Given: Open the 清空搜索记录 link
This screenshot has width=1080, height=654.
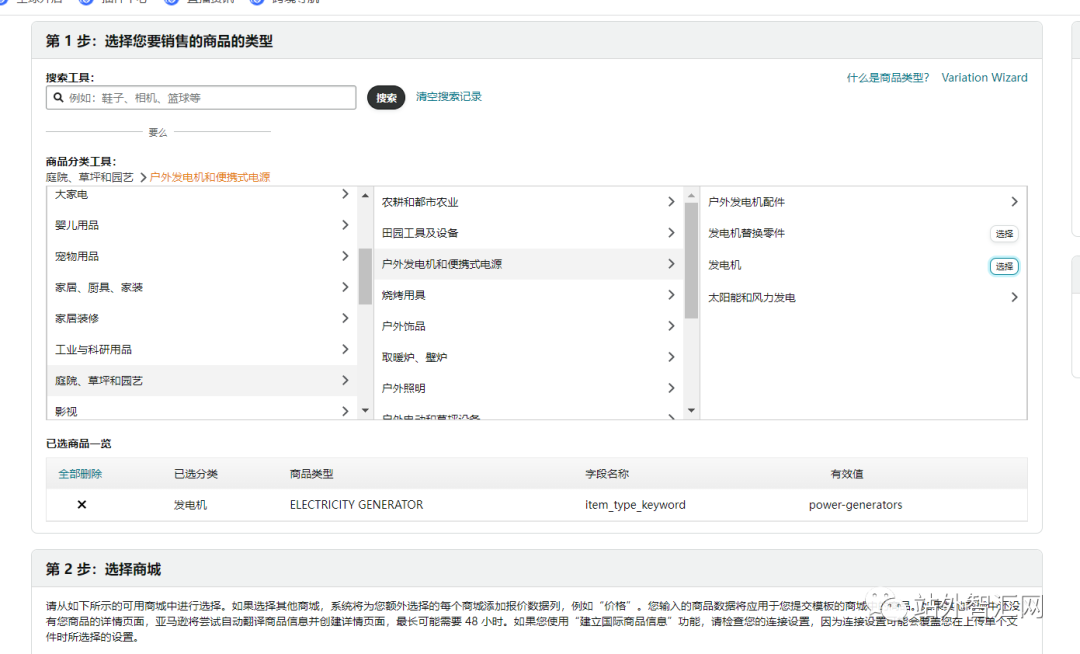Looking at the screenshot, I should 448,96.
